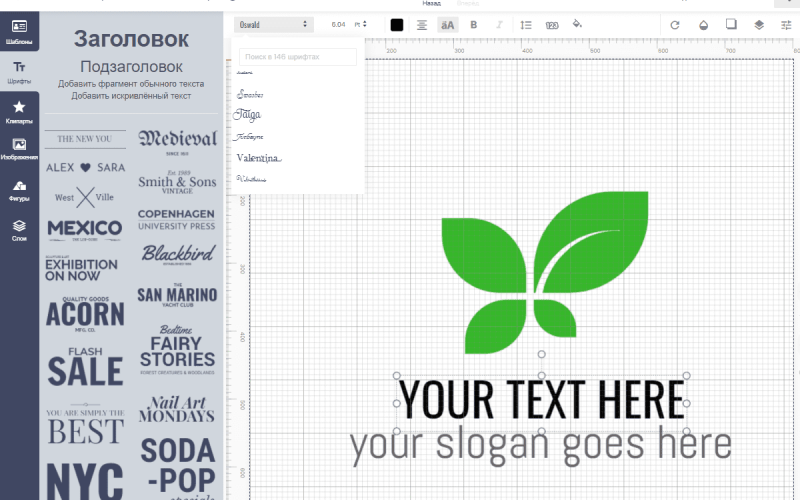Add a Подзаголовок subheading text
This screenshot has height=500, width=800.
(131, 67)
